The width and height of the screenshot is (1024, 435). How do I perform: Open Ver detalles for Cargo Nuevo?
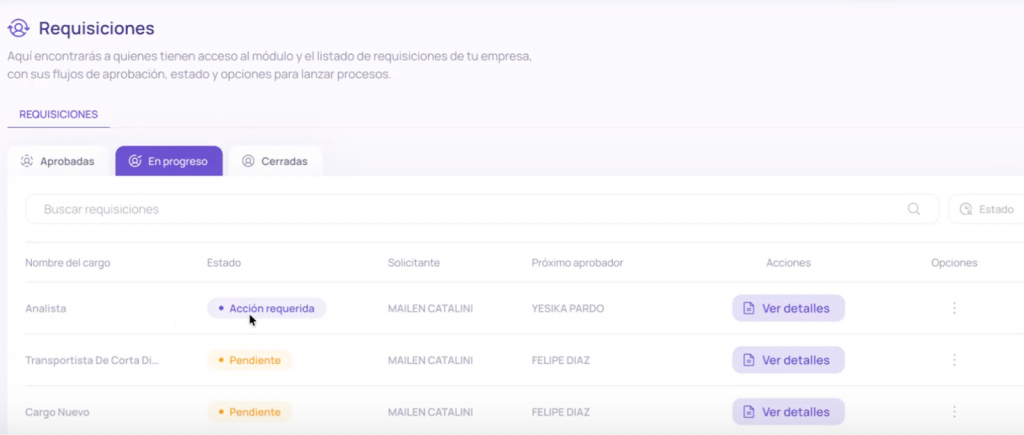(x=788, y=411)
